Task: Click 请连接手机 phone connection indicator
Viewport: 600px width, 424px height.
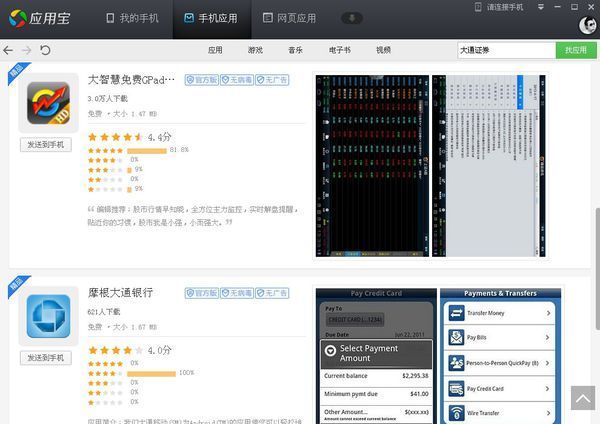Action: 499,7
